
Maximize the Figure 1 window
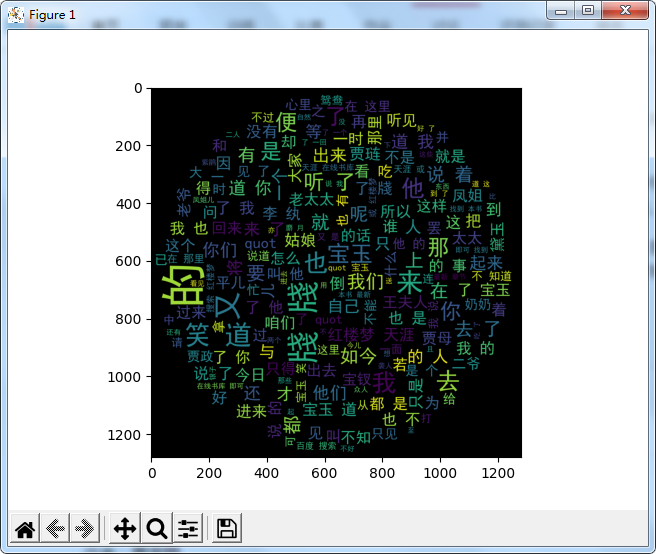tap(588, 10)
